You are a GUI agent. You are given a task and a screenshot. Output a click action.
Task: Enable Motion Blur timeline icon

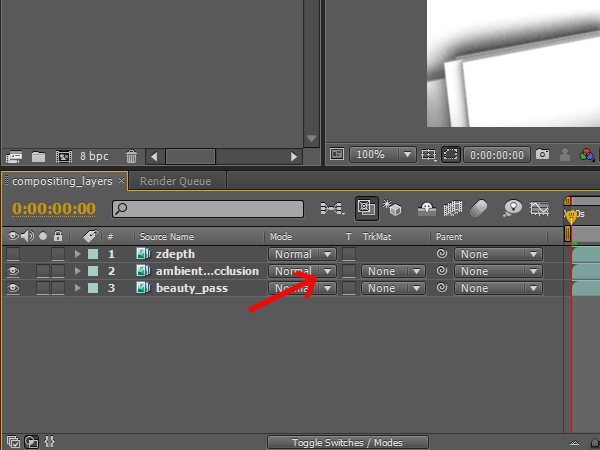(478, 208)
